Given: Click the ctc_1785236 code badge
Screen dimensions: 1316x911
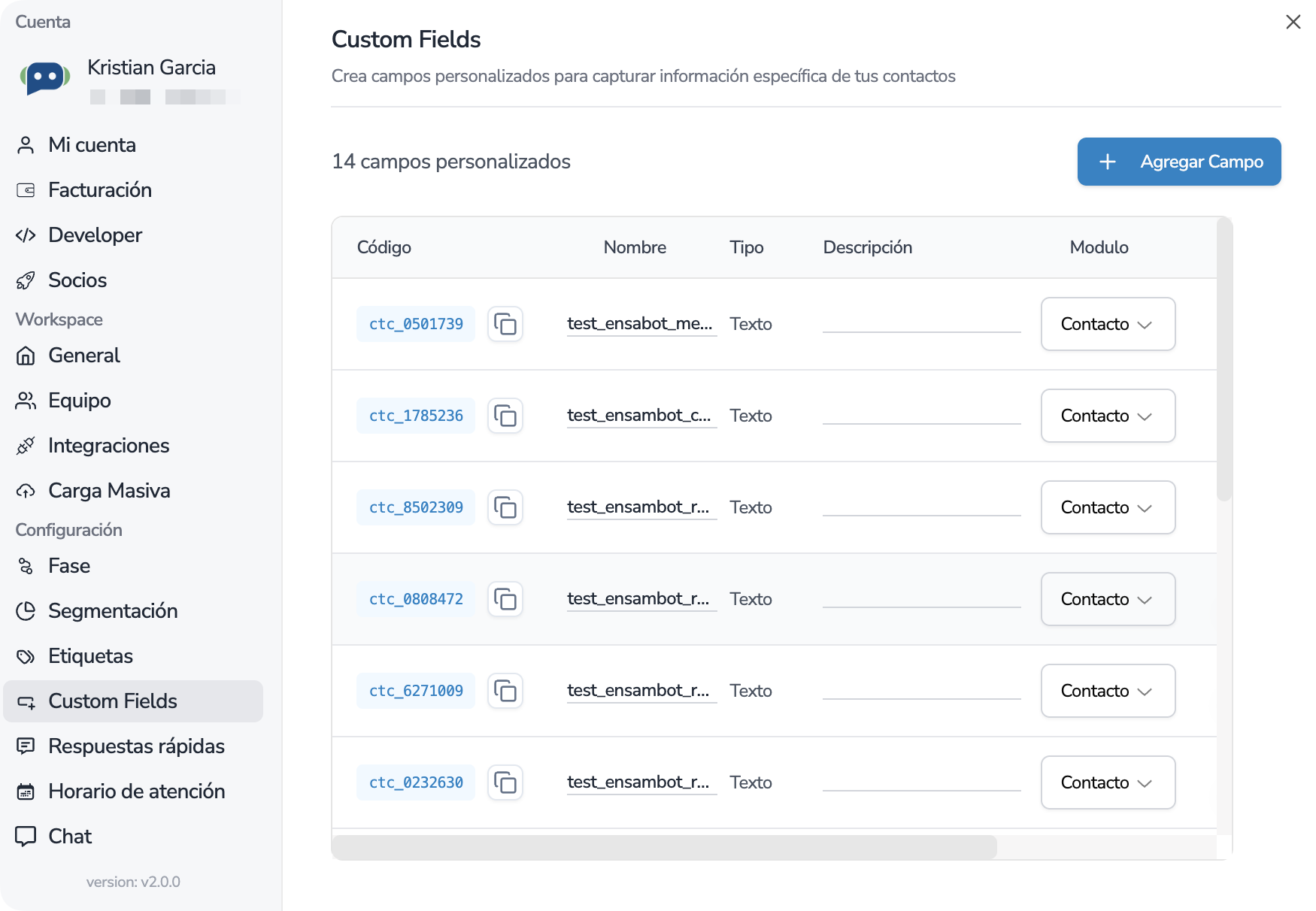Looking at the screenshot, I should pos(416,416).
